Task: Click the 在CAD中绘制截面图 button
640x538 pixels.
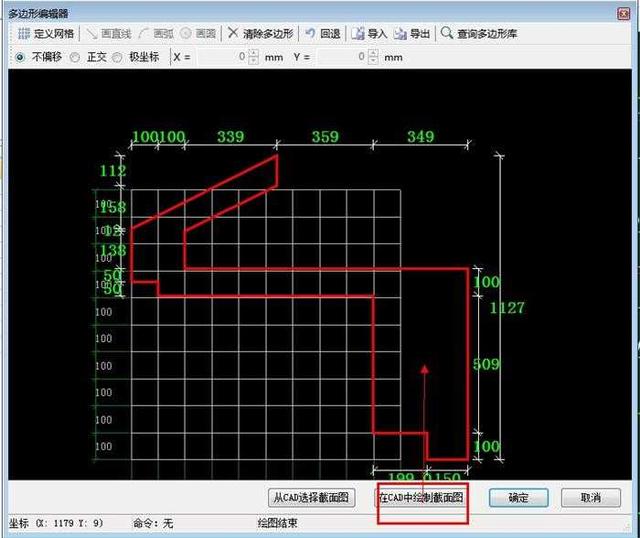Action: (420, 497)
